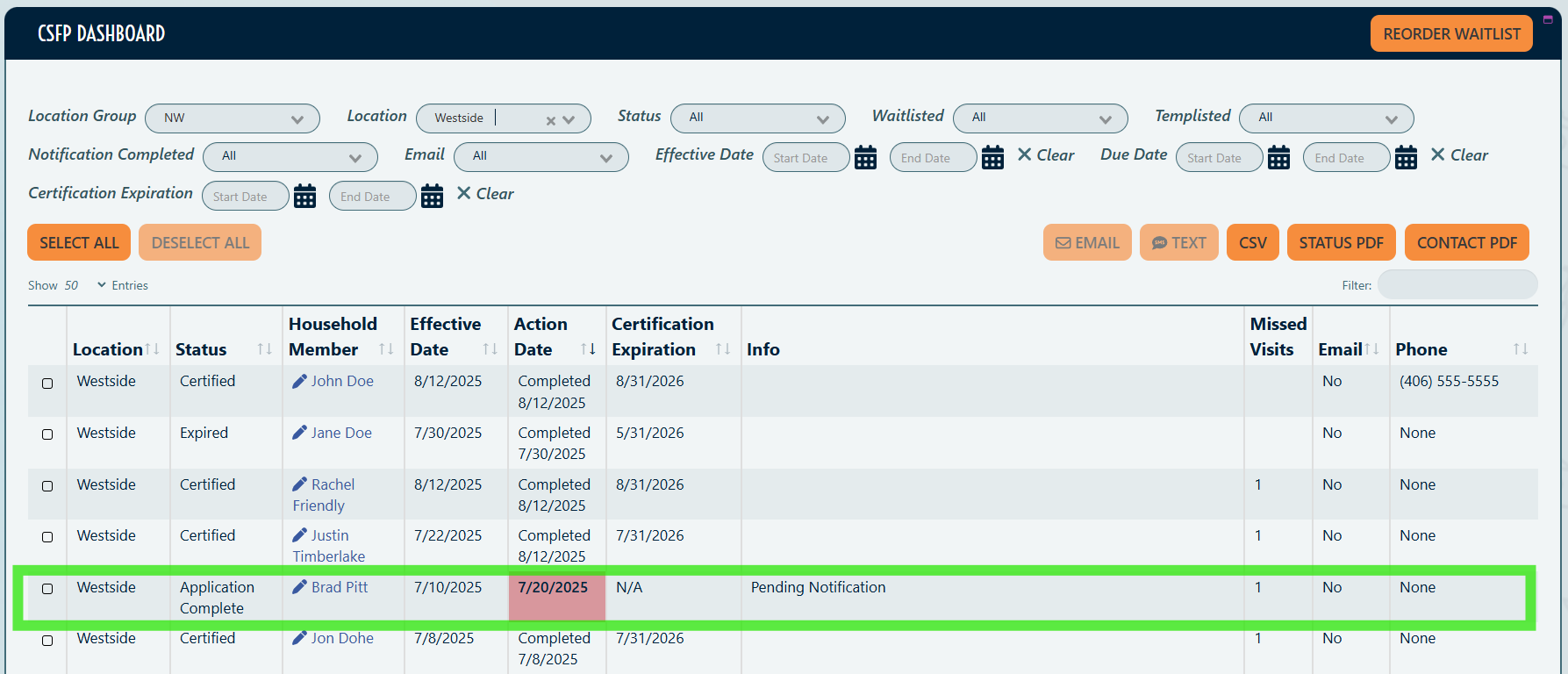Viewport: 1568px width, 674px height.
Task: Sort by Email column arrows
Action: (x=1371, y=349)
